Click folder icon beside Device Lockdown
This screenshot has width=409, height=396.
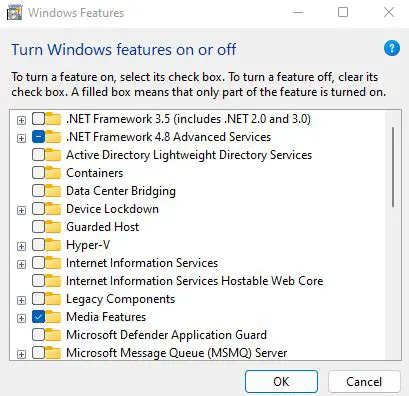pos(53,209)
